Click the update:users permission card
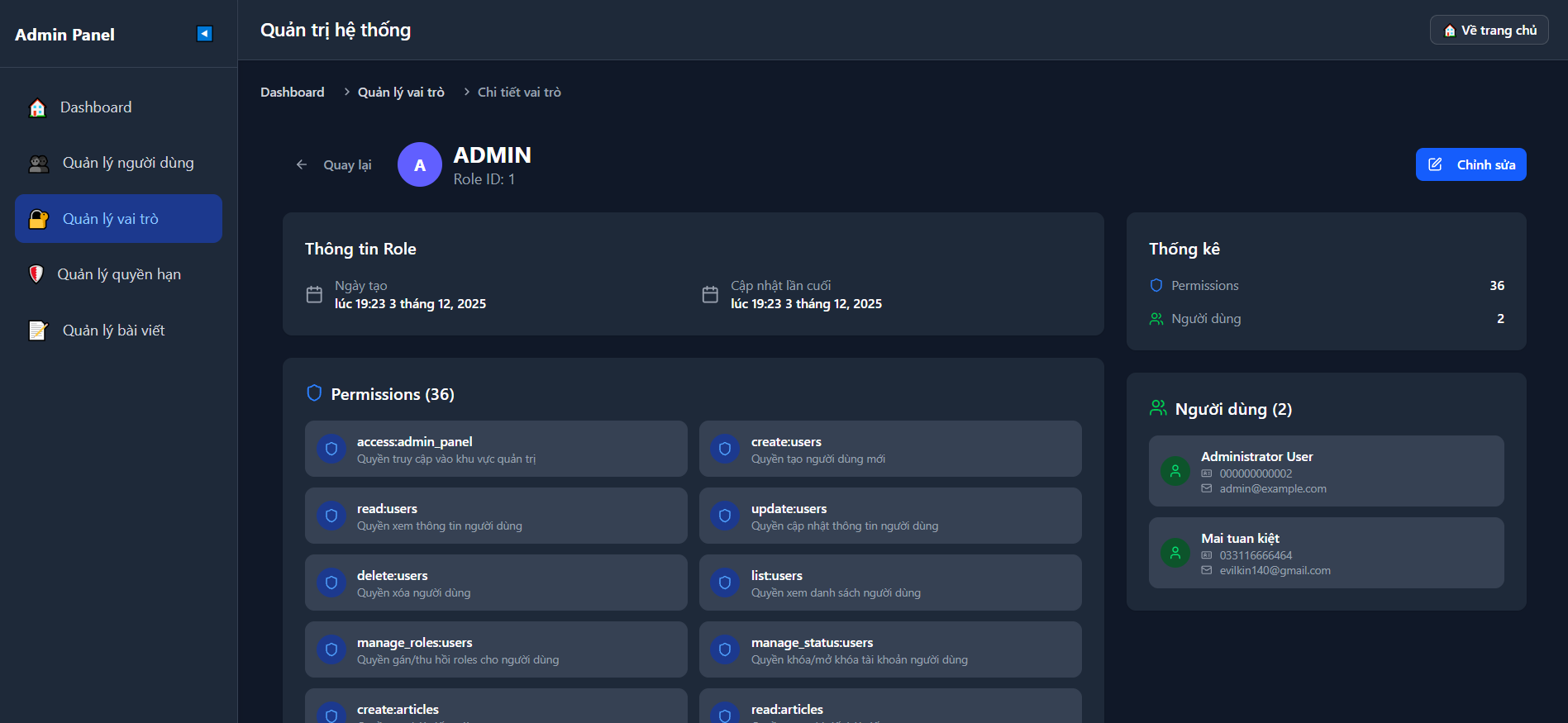 (x=890, y=516)
